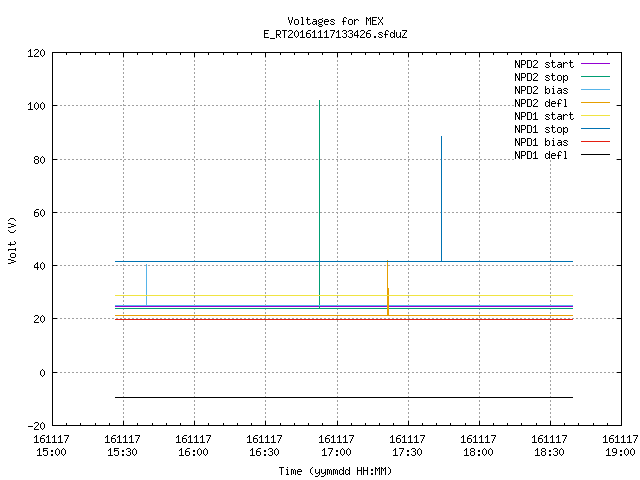Click the blue NPD1 stop legend line sample
This screenshot has width=640, height=480.
coord(596,129)
